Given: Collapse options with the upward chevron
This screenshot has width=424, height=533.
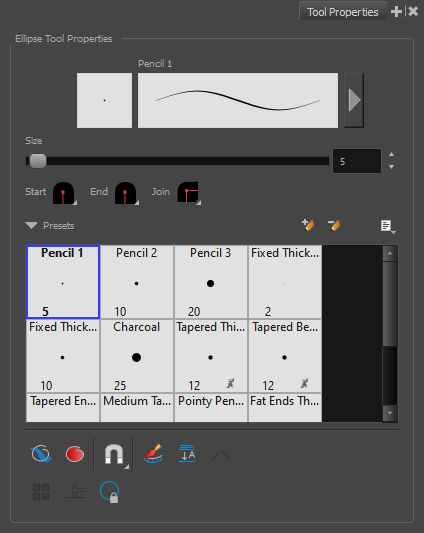Looking at the screenshot, I should point(221,454).
